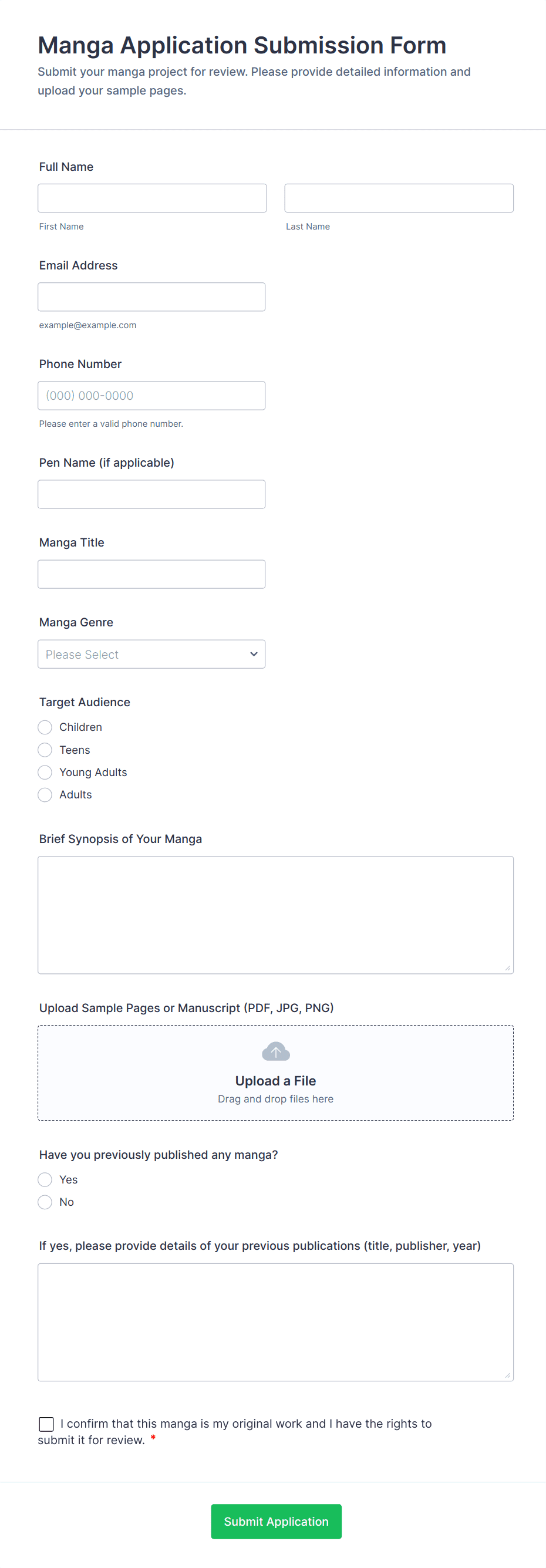Click the Email Address text box
Screen dimensions: 546x1568
pos(151,296)
